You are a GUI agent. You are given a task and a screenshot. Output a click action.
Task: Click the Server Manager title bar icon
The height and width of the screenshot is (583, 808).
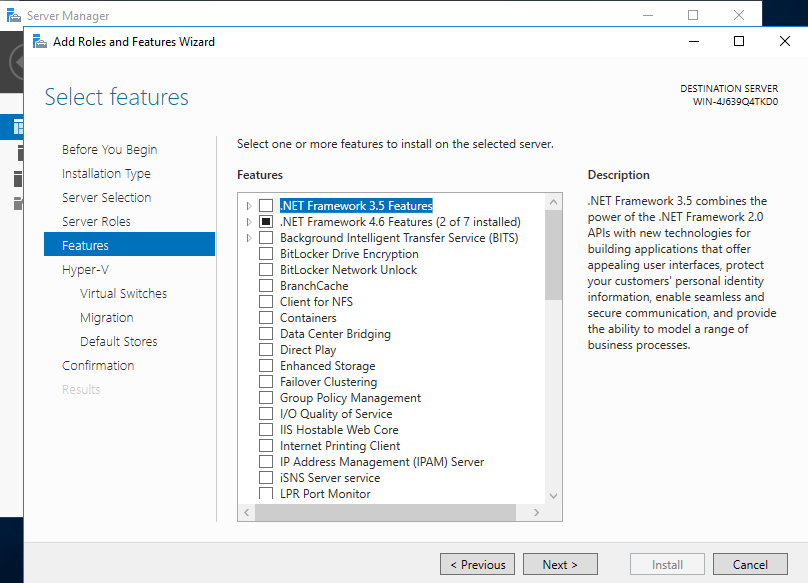[13, 16]
